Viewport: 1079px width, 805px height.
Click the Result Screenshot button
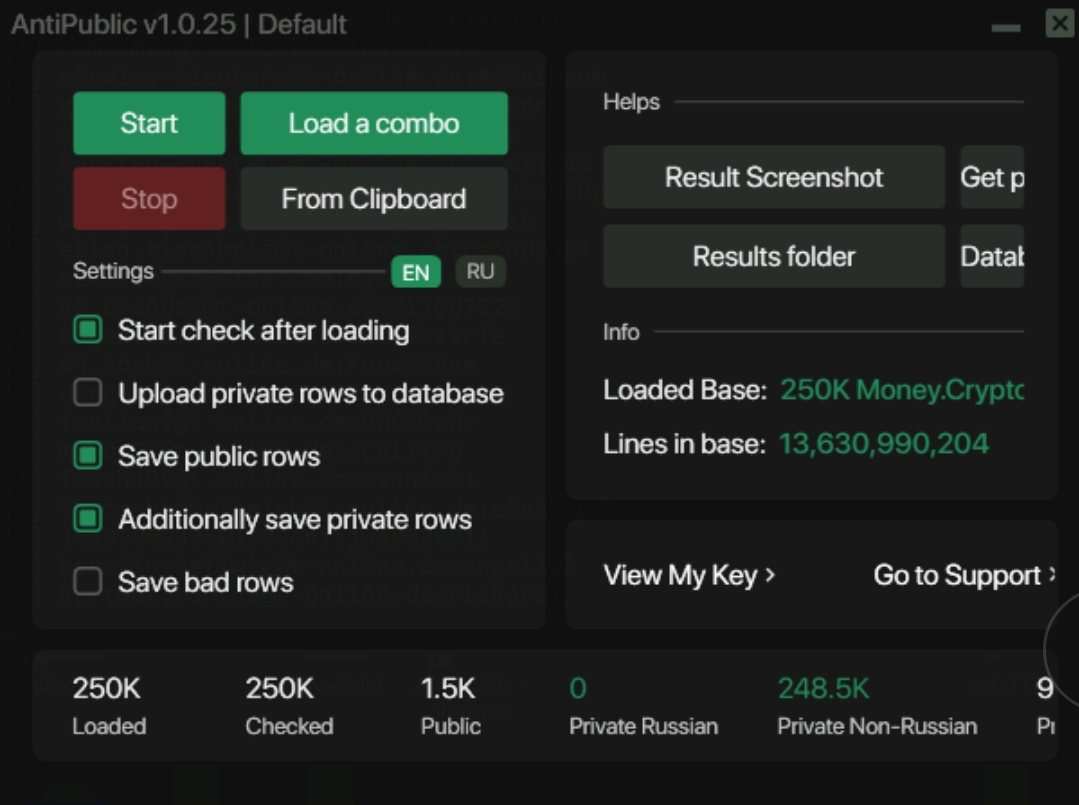coord(773,178)
